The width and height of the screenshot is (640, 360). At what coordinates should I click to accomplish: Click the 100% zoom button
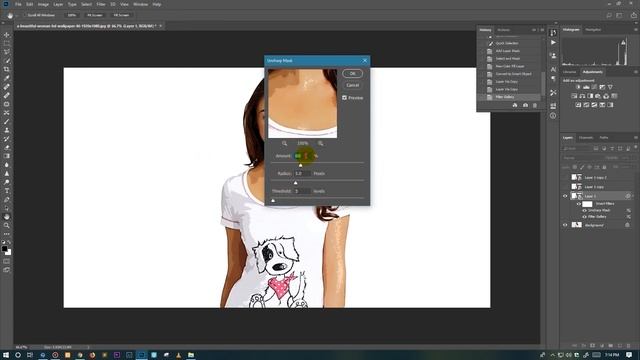[72, 15]
